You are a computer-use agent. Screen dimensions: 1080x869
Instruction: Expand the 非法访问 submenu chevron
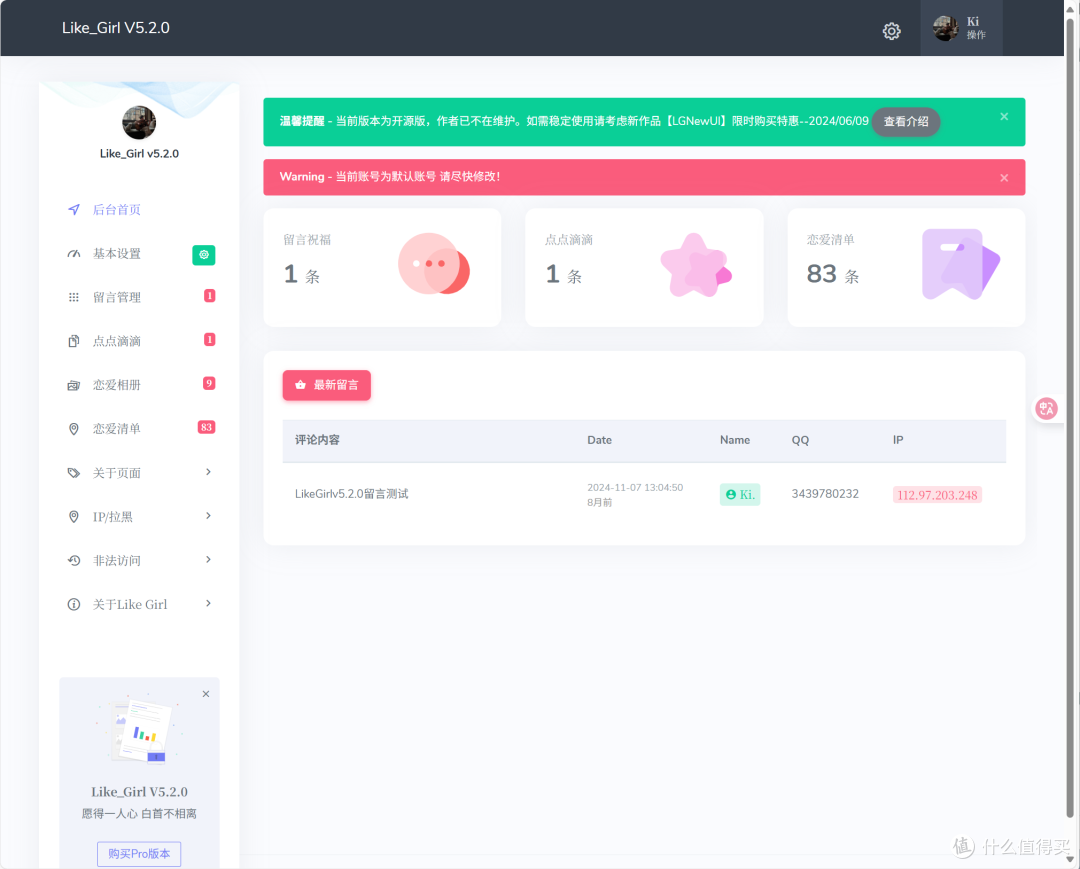[208, 559]
